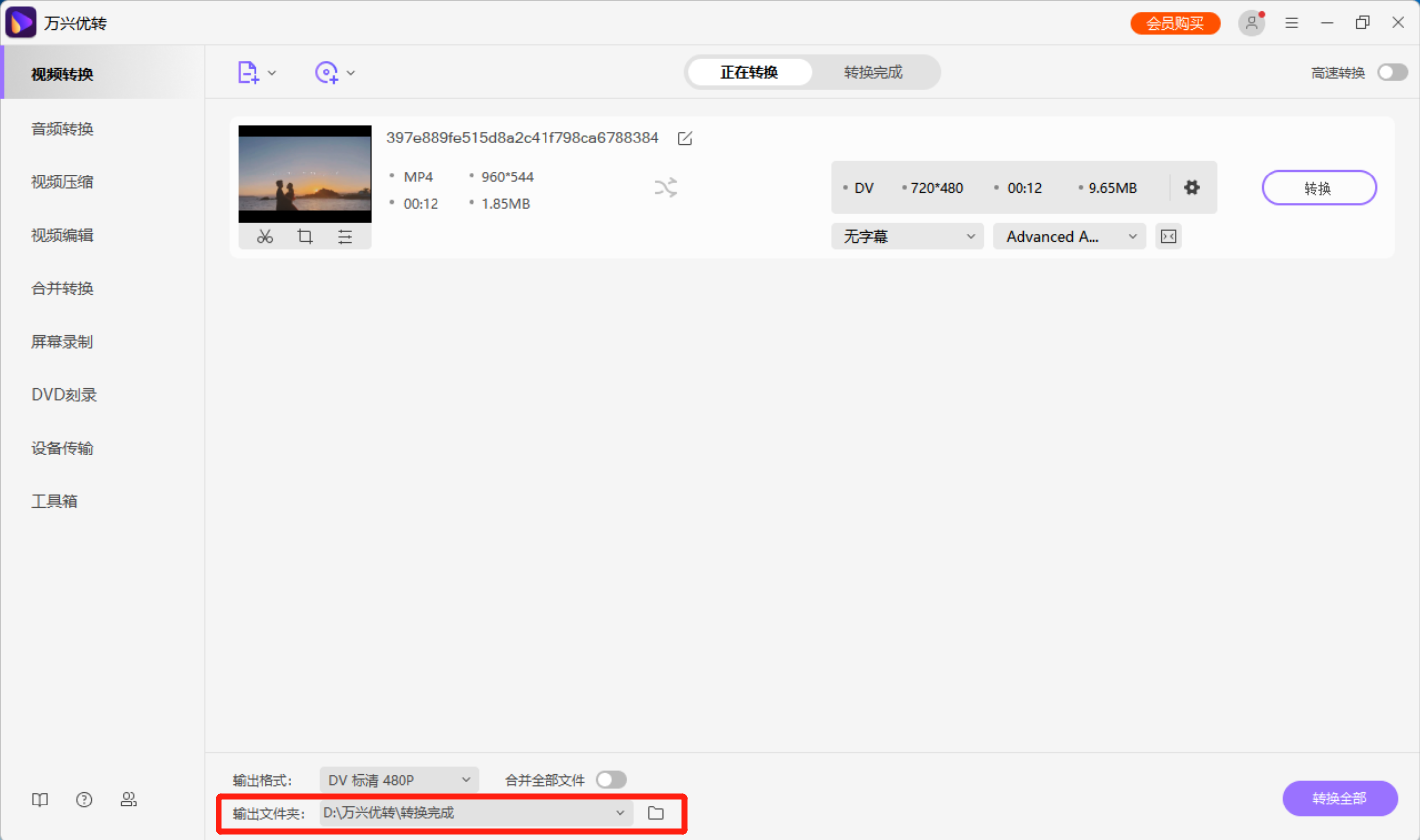Switch to the 转换完成 tab

(x=873, y=72)
